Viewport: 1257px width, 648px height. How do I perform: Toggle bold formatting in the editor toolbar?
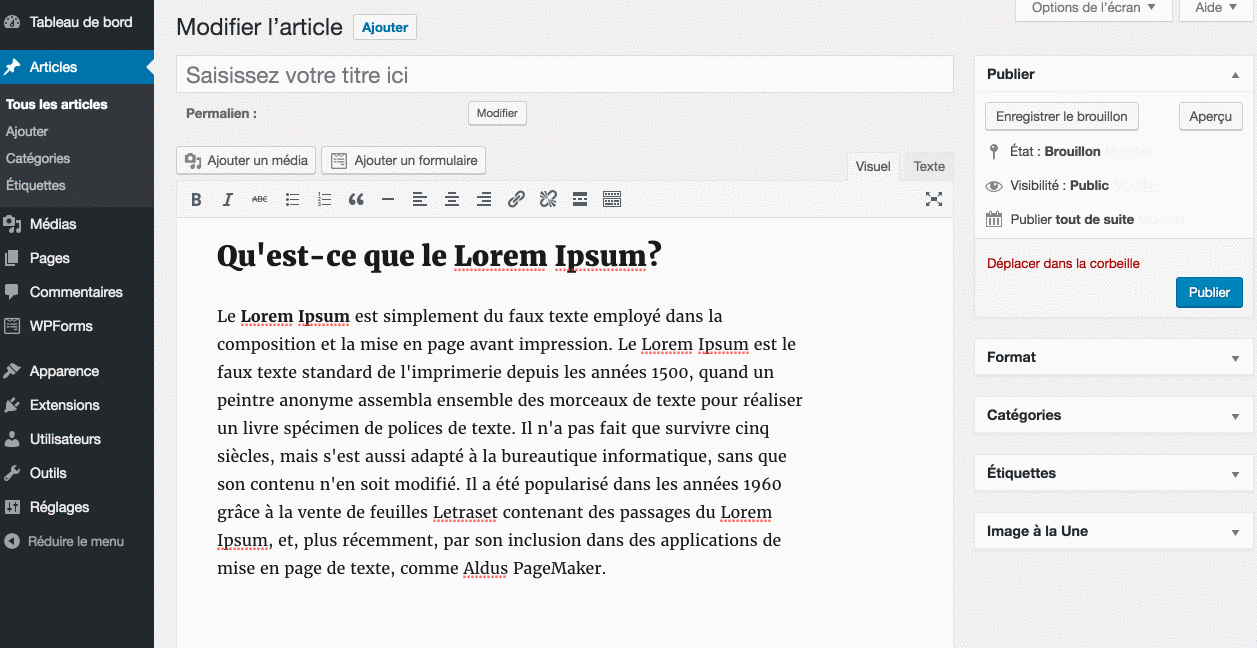coord(196,200)
